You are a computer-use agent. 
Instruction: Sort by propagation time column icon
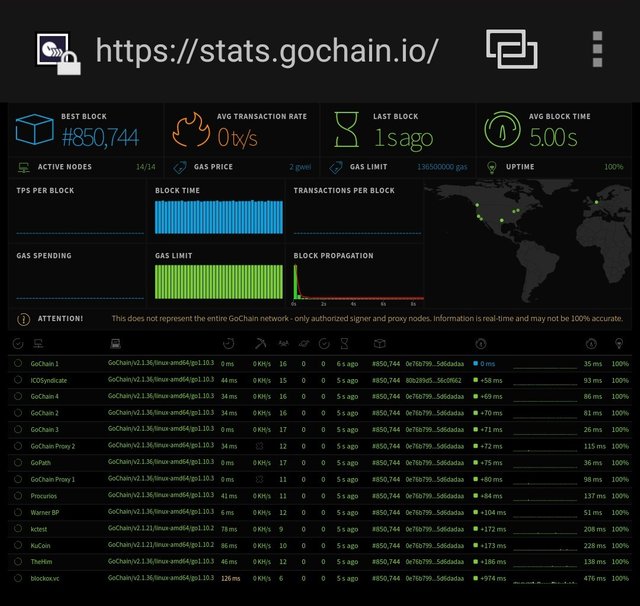pos(481,344)
